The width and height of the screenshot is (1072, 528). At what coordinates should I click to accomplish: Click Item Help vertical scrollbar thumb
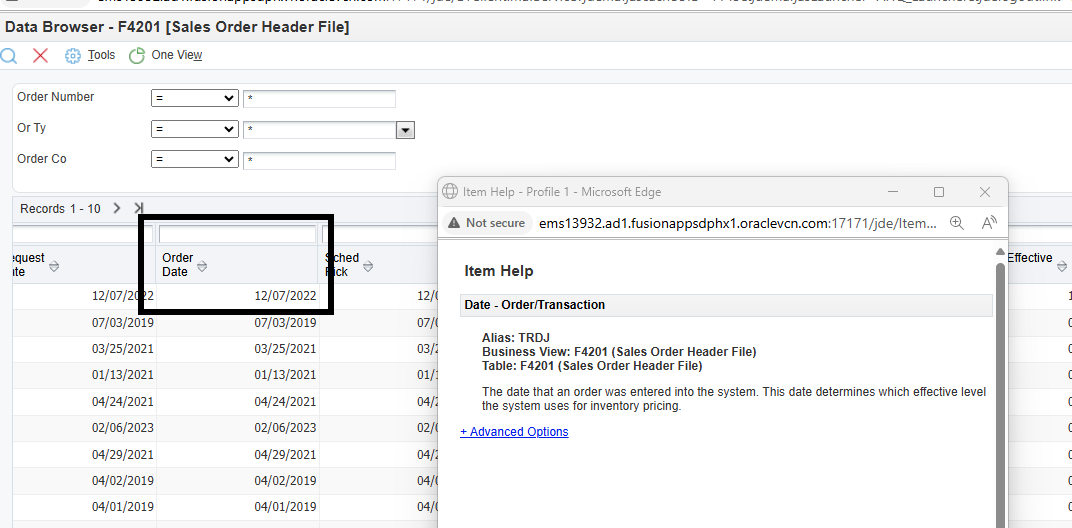coord(1000,397)
